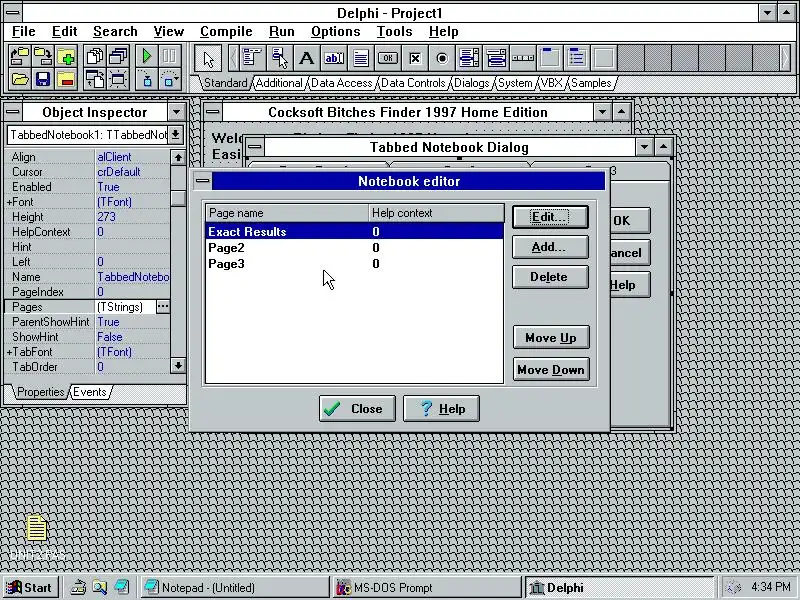Switch to the Events tab in Object Inspector
Image resolution: width=800 pixels, height=600 pixels.
[90, 392]
